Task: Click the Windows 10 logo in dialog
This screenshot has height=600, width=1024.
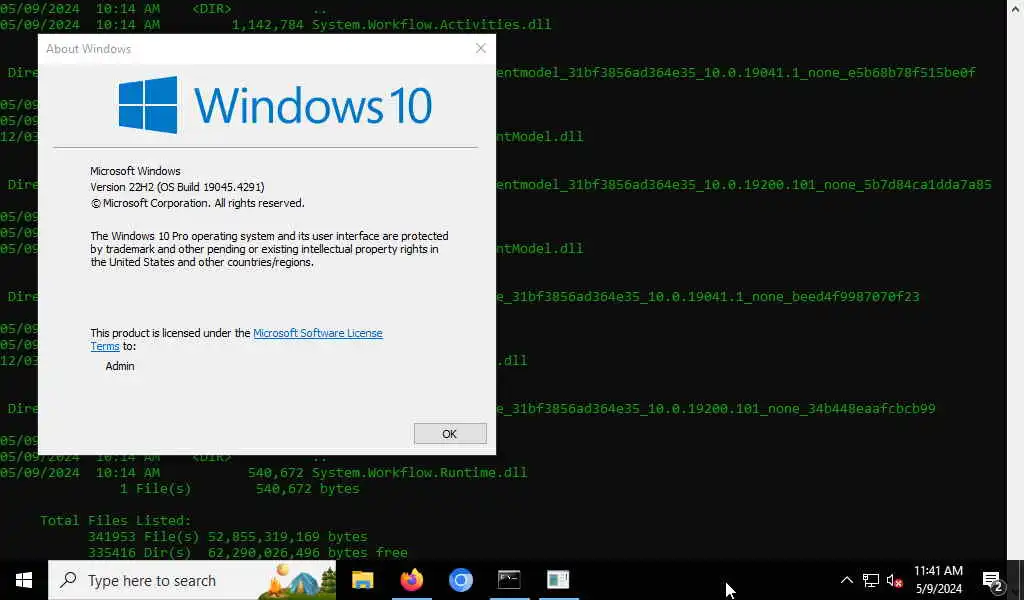Action: click(275, 105)
